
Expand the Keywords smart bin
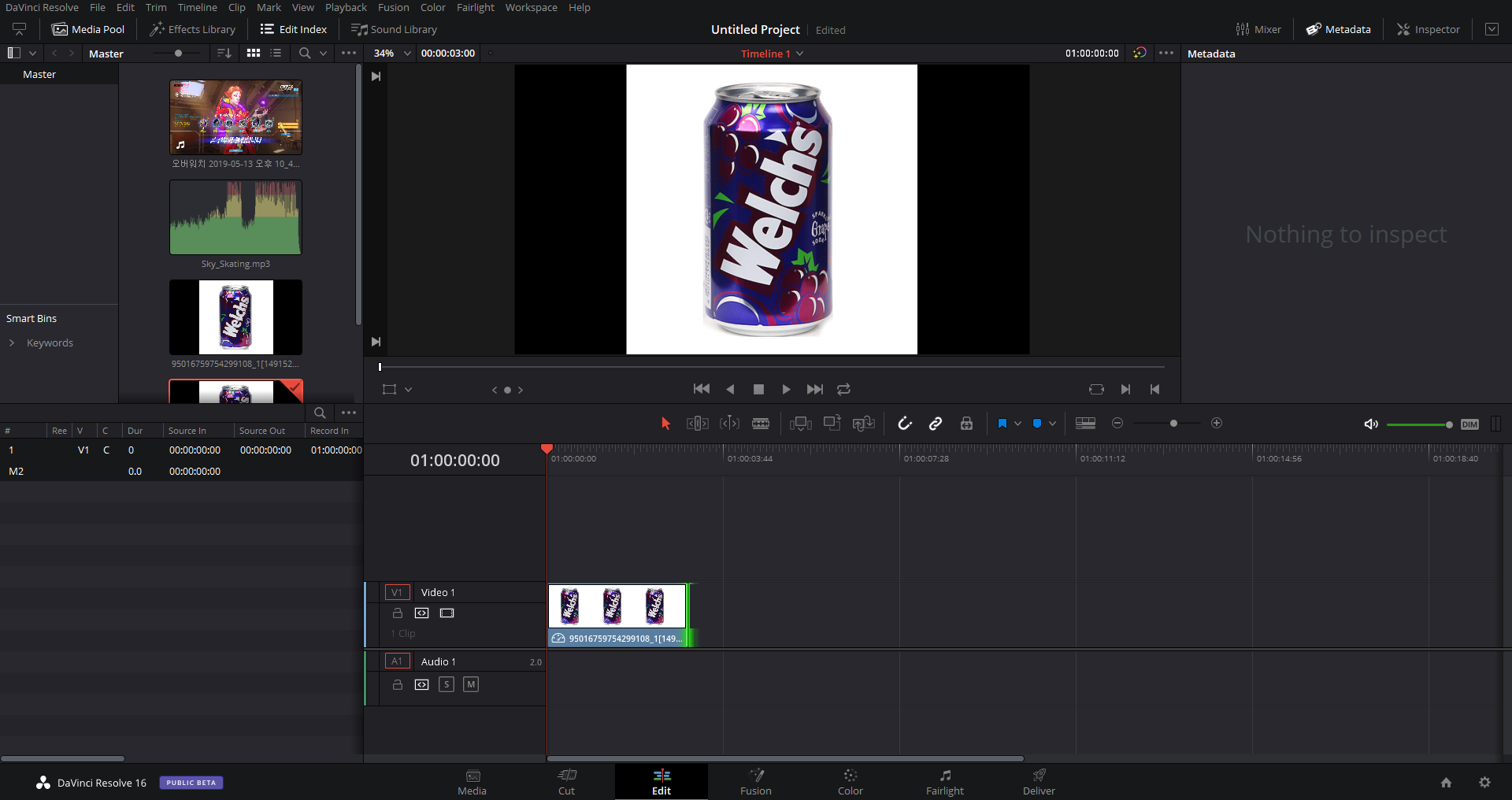pos(12,343)
